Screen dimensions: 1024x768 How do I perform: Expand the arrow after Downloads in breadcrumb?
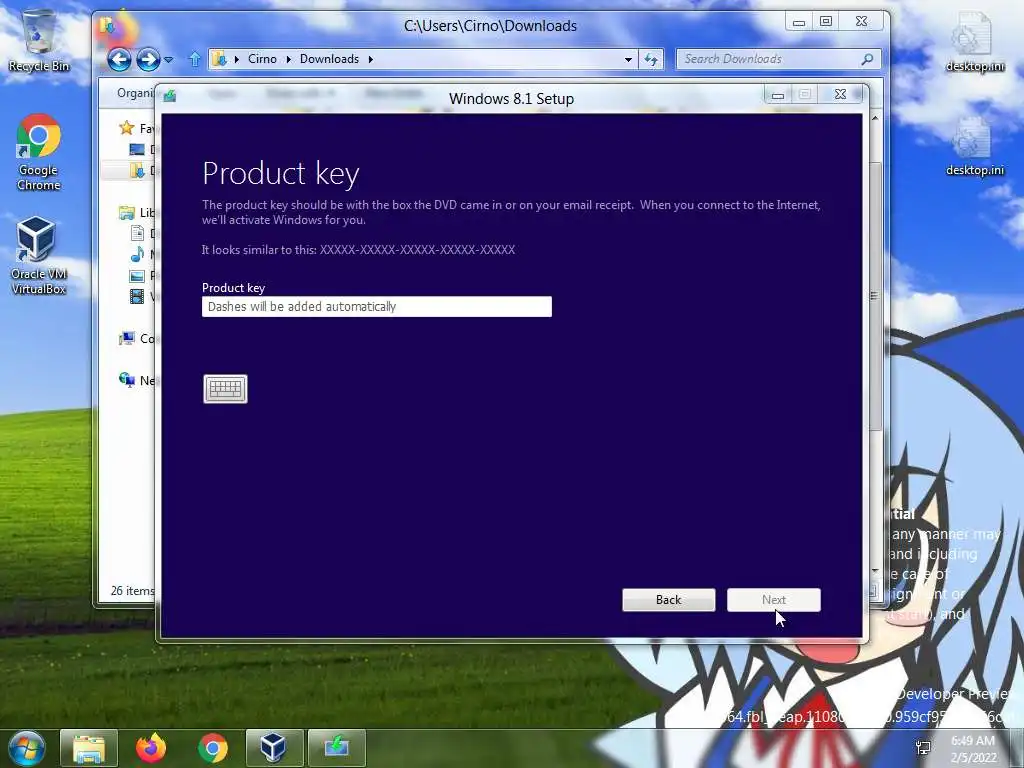point(371,59)
